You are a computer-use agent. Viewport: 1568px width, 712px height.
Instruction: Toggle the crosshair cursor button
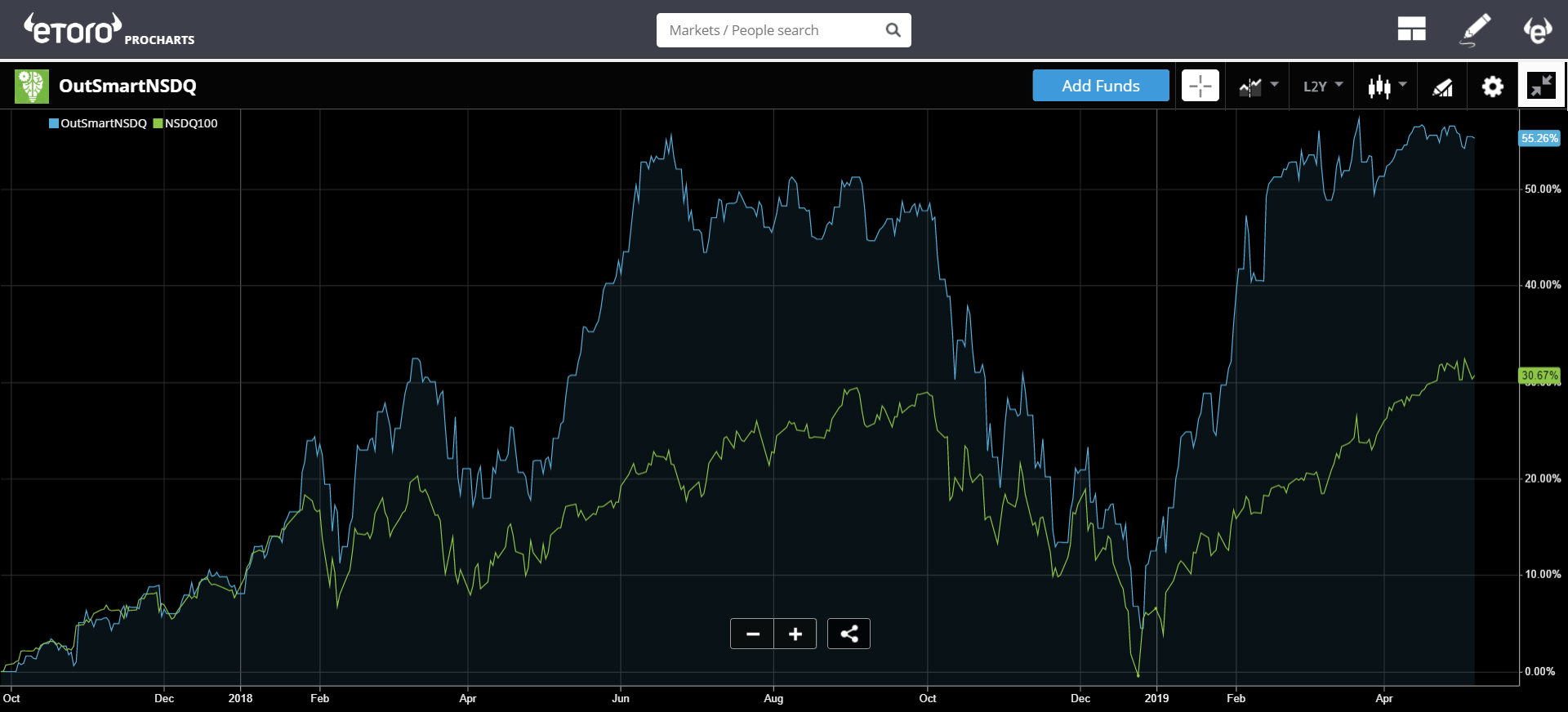(1200, 86)
